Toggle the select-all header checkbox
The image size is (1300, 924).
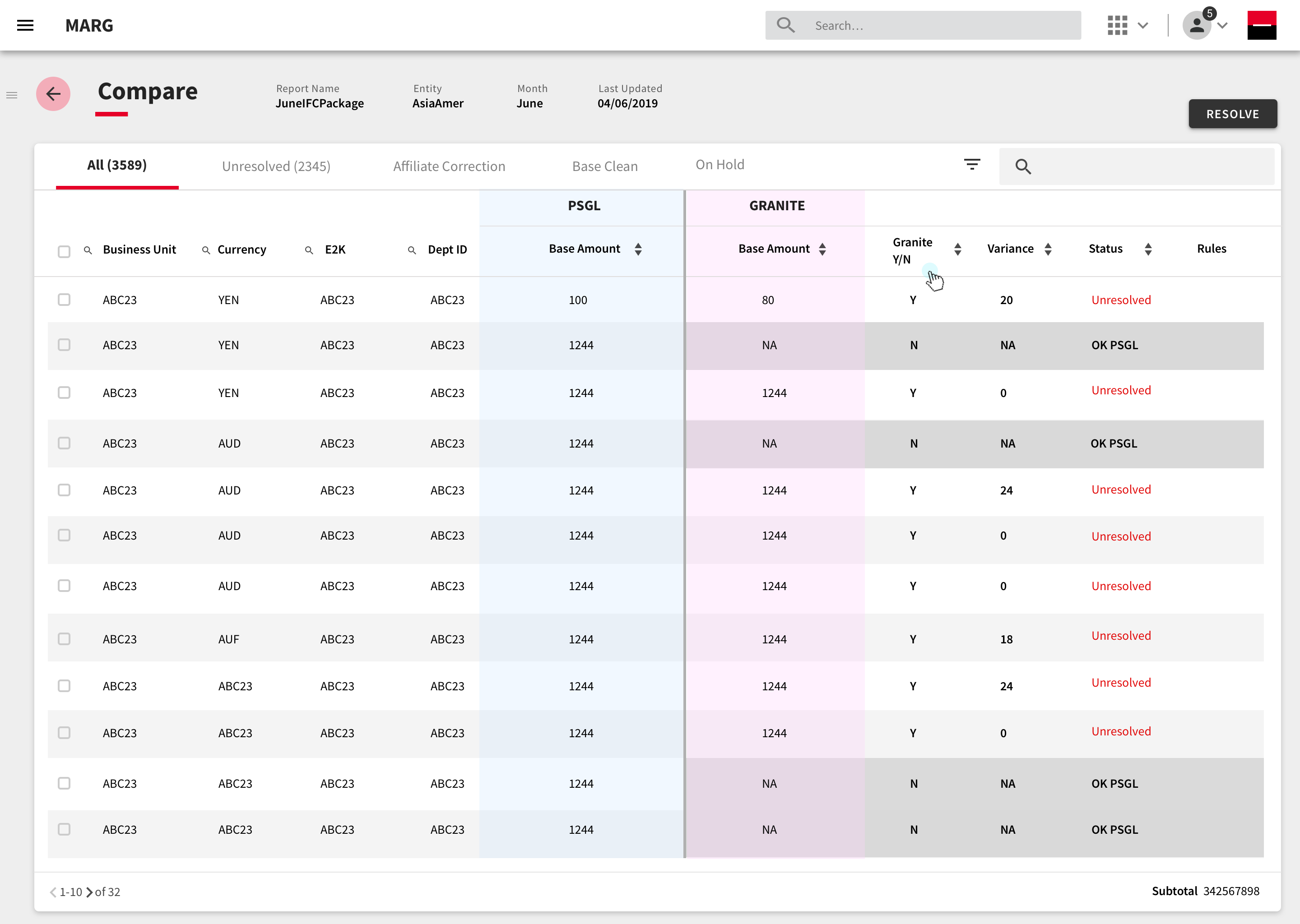64,251
